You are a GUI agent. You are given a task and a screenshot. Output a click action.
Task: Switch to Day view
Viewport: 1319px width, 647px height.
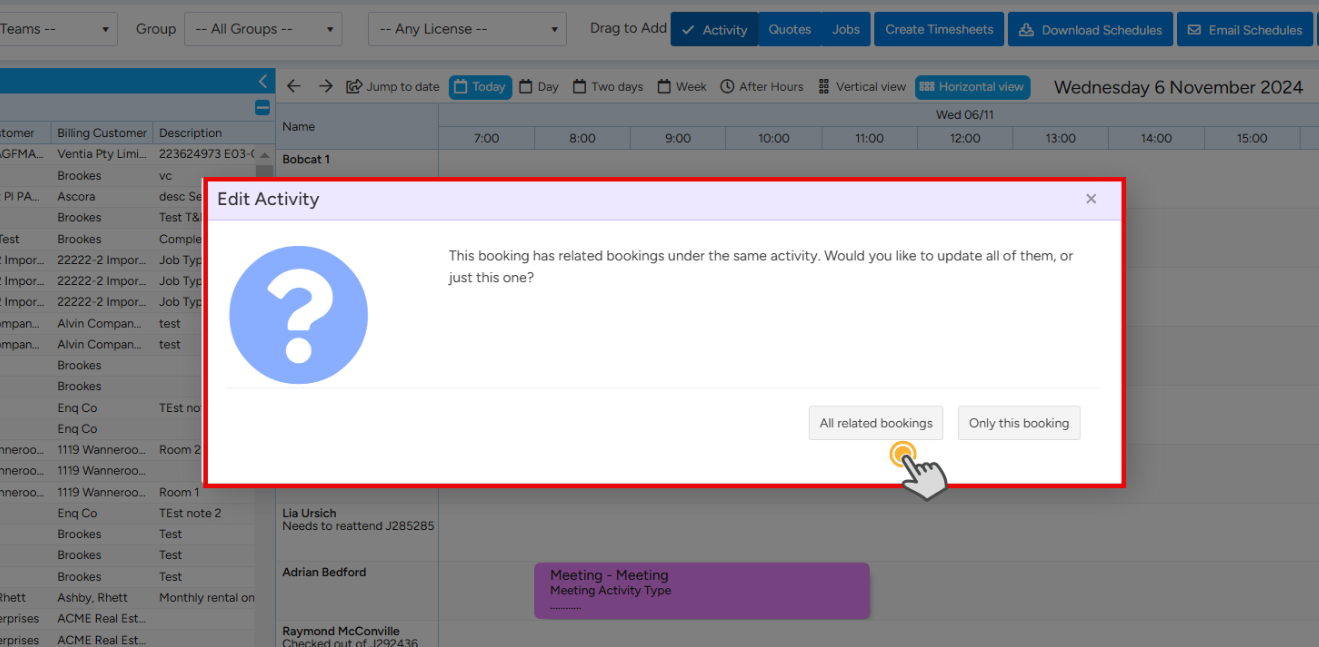coord(538,87)
